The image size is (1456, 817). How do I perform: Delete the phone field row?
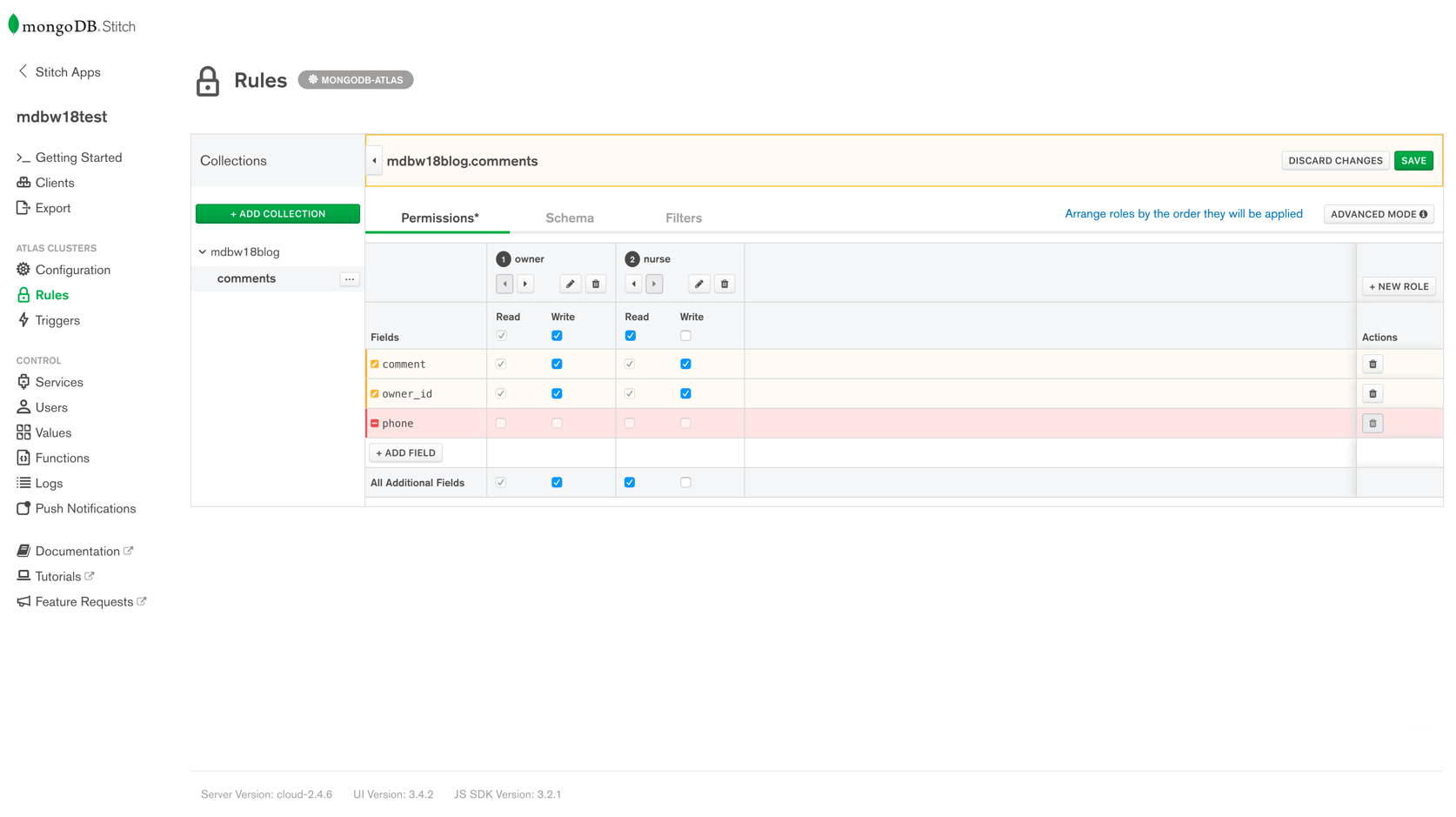[1373, 424]
